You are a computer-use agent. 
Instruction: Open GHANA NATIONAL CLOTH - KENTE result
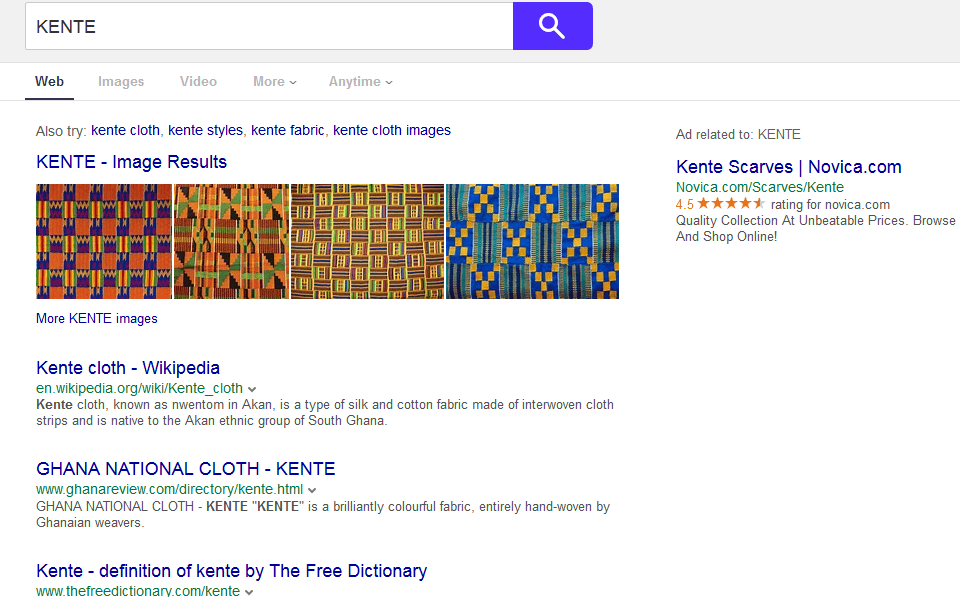185,469
